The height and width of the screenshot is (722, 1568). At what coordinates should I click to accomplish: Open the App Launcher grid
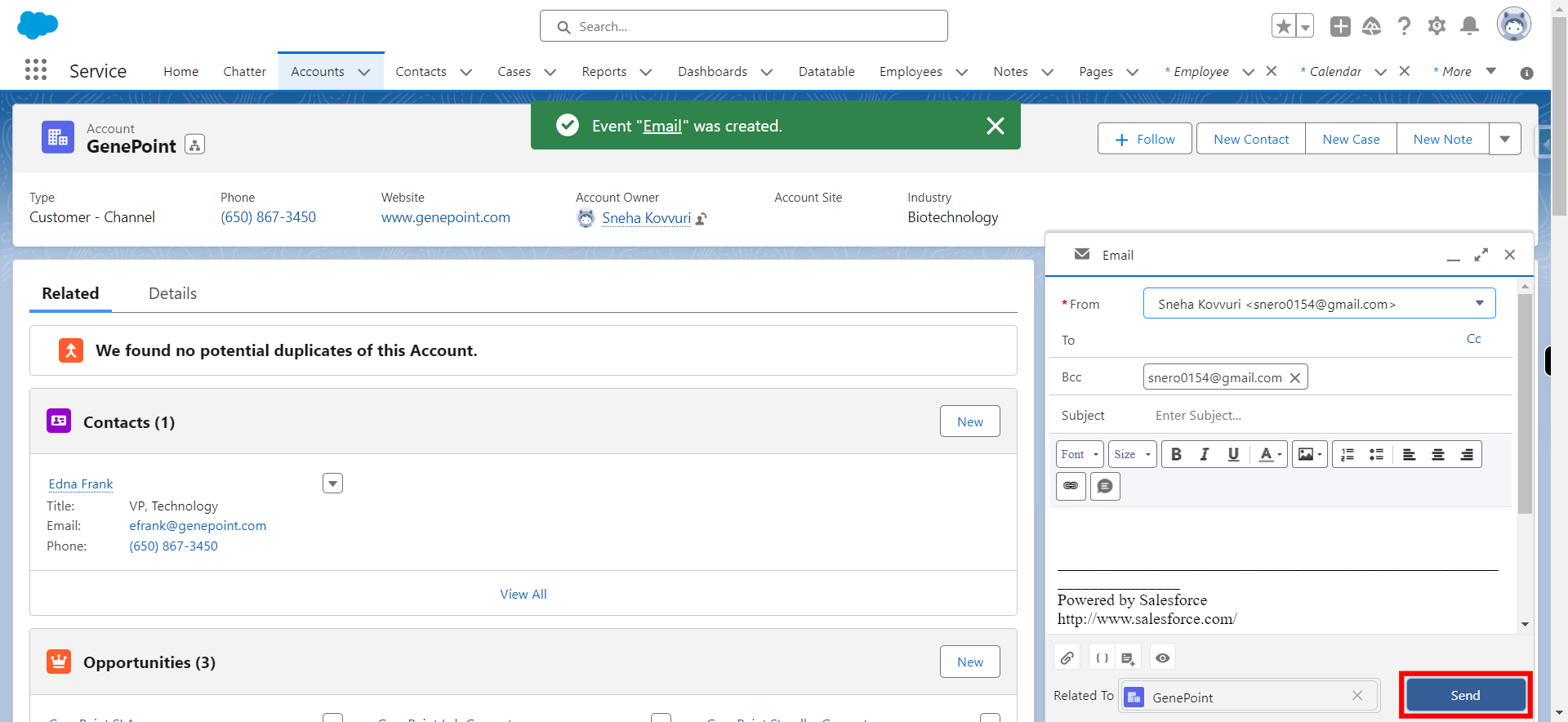[36, 69]
